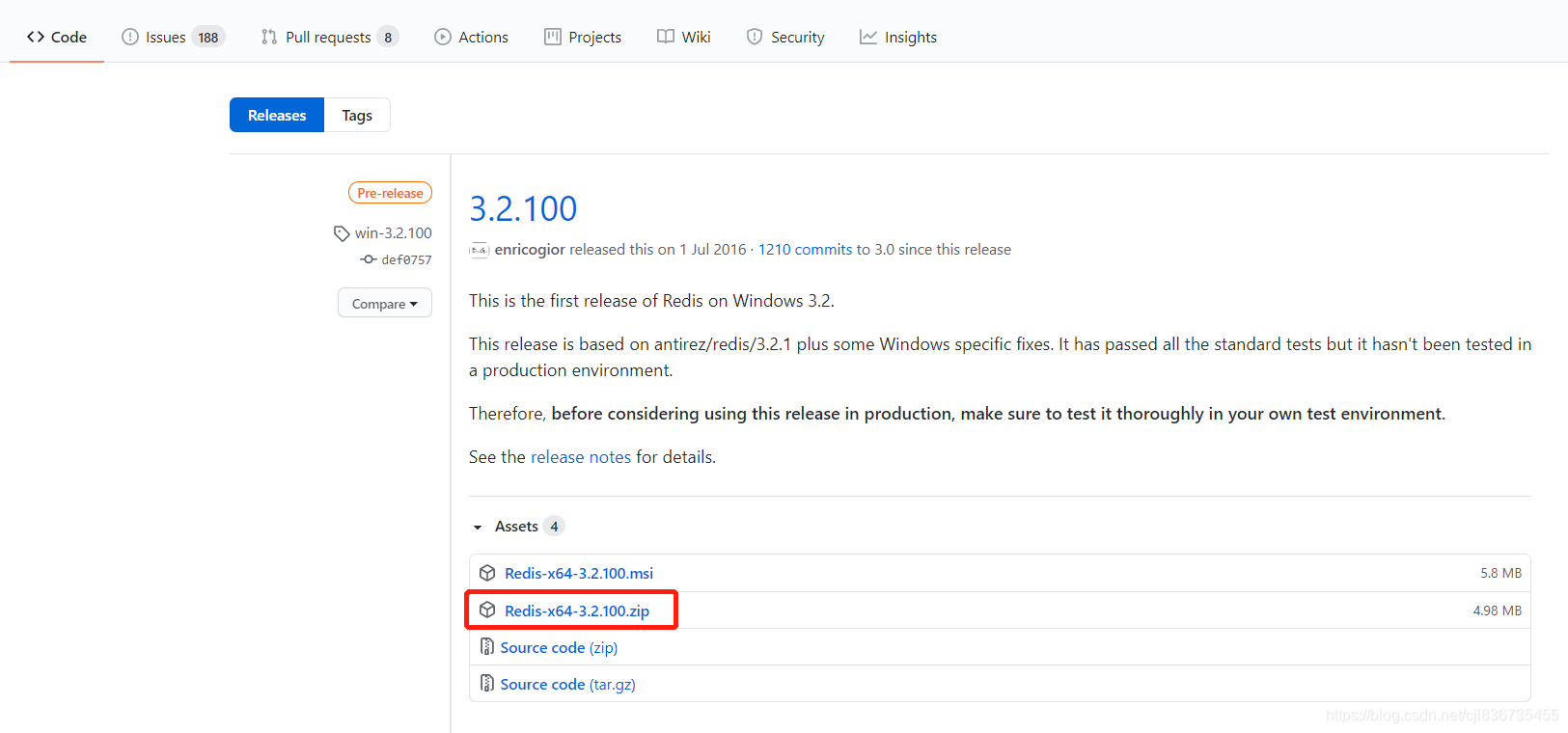The width and height of the screenshot is (1568, 733).
Task: Click the Projects board icon
Action: (553, 37)
